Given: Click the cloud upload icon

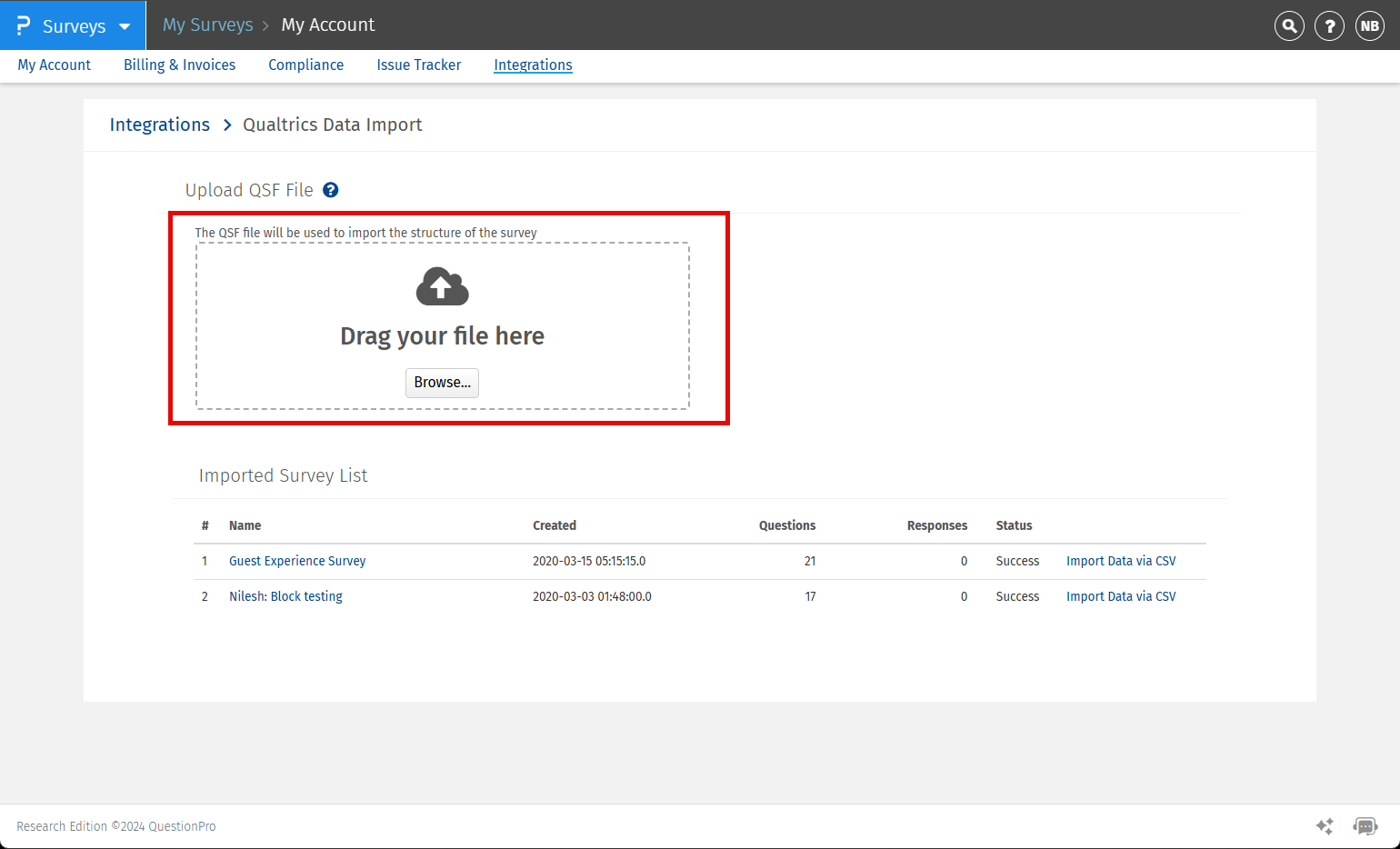Looking at the screenshot, I should (x=442, y=287).
